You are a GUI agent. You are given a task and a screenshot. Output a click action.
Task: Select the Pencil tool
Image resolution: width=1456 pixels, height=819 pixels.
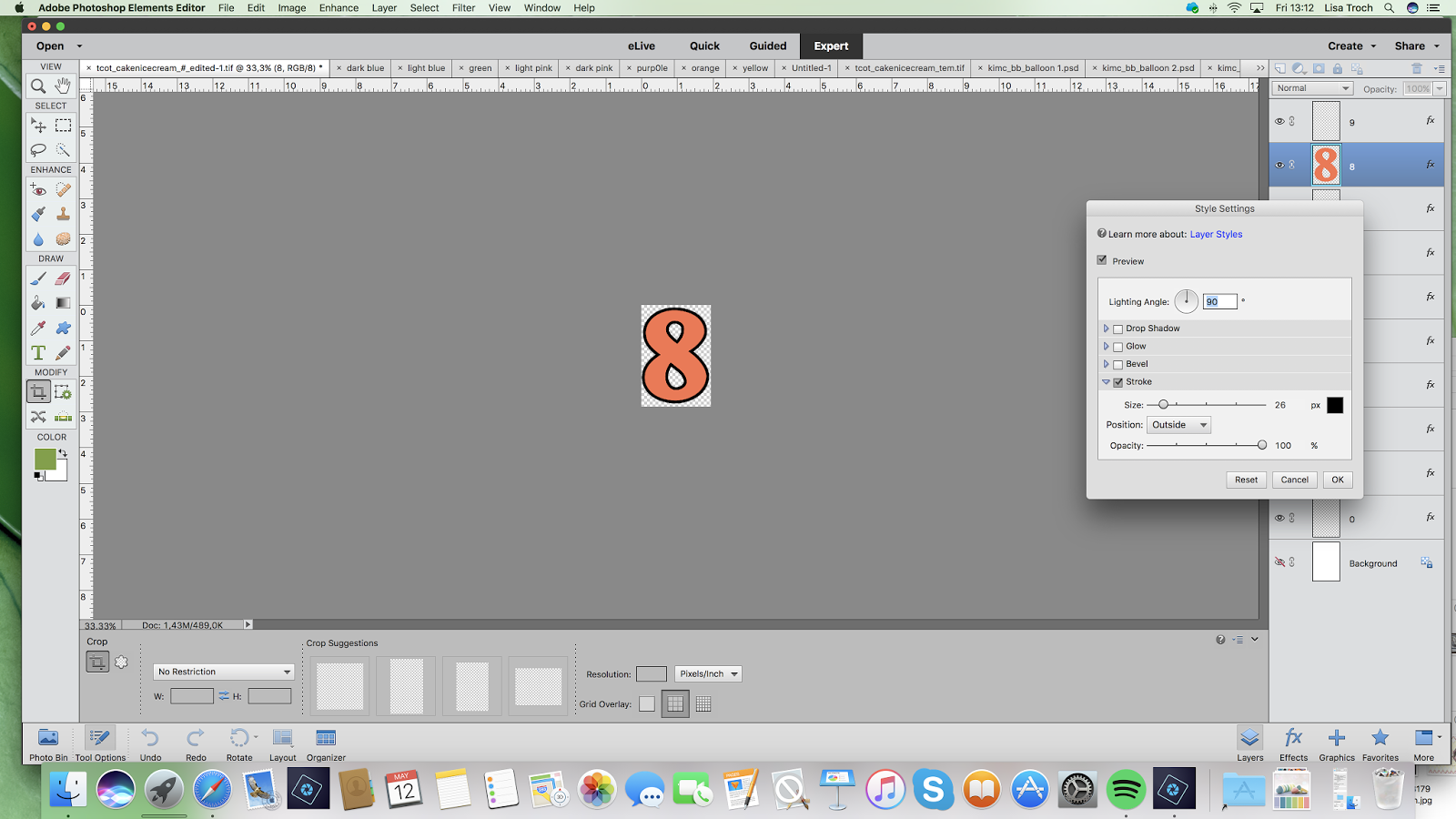(63, 352)
